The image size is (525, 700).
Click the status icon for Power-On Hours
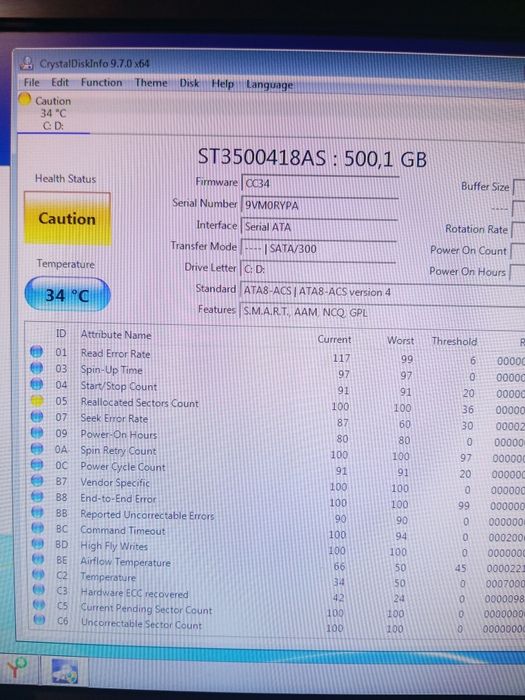click(x=37, y=433)
